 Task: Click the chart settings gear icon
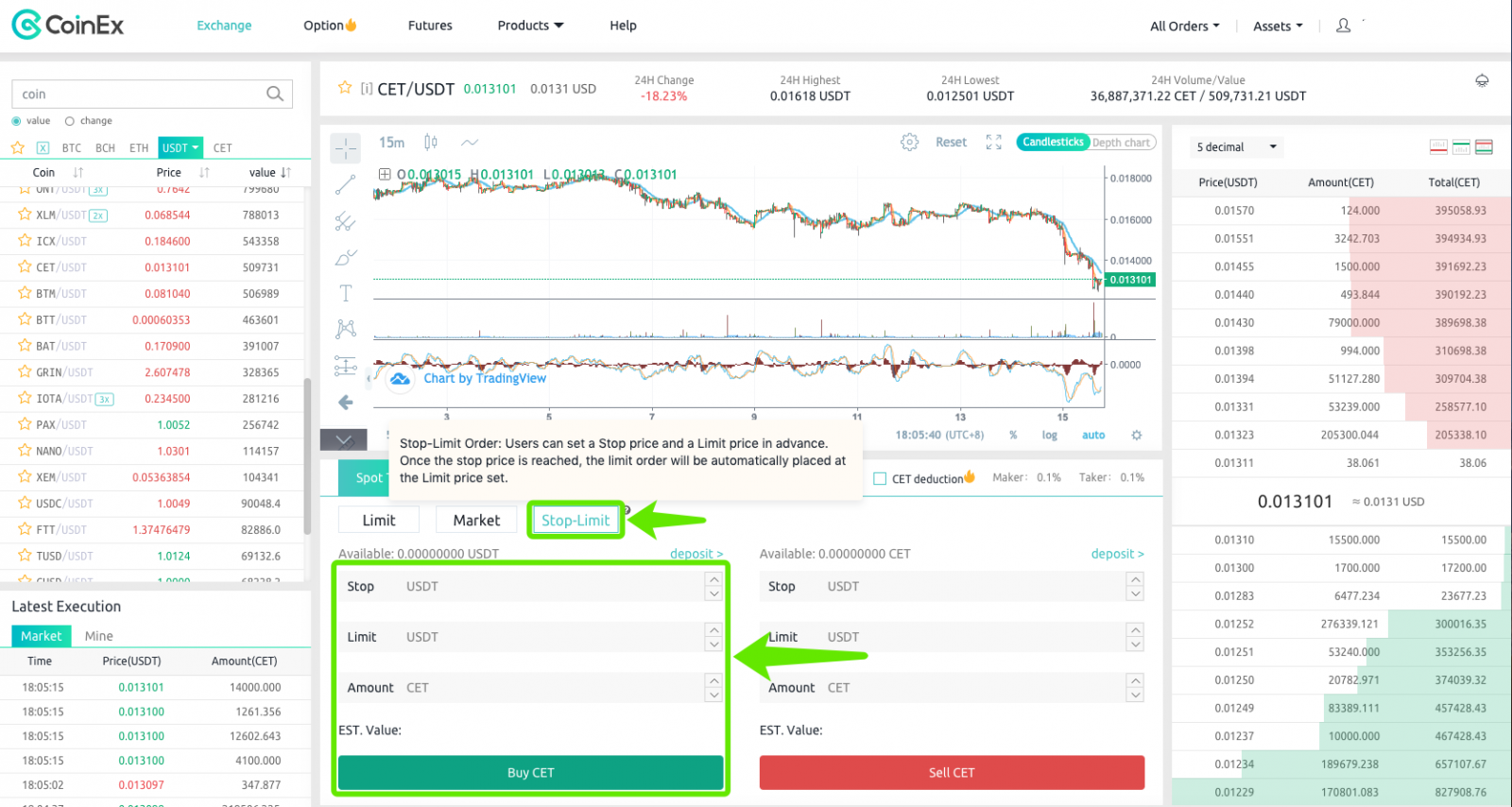pos(909,142)
